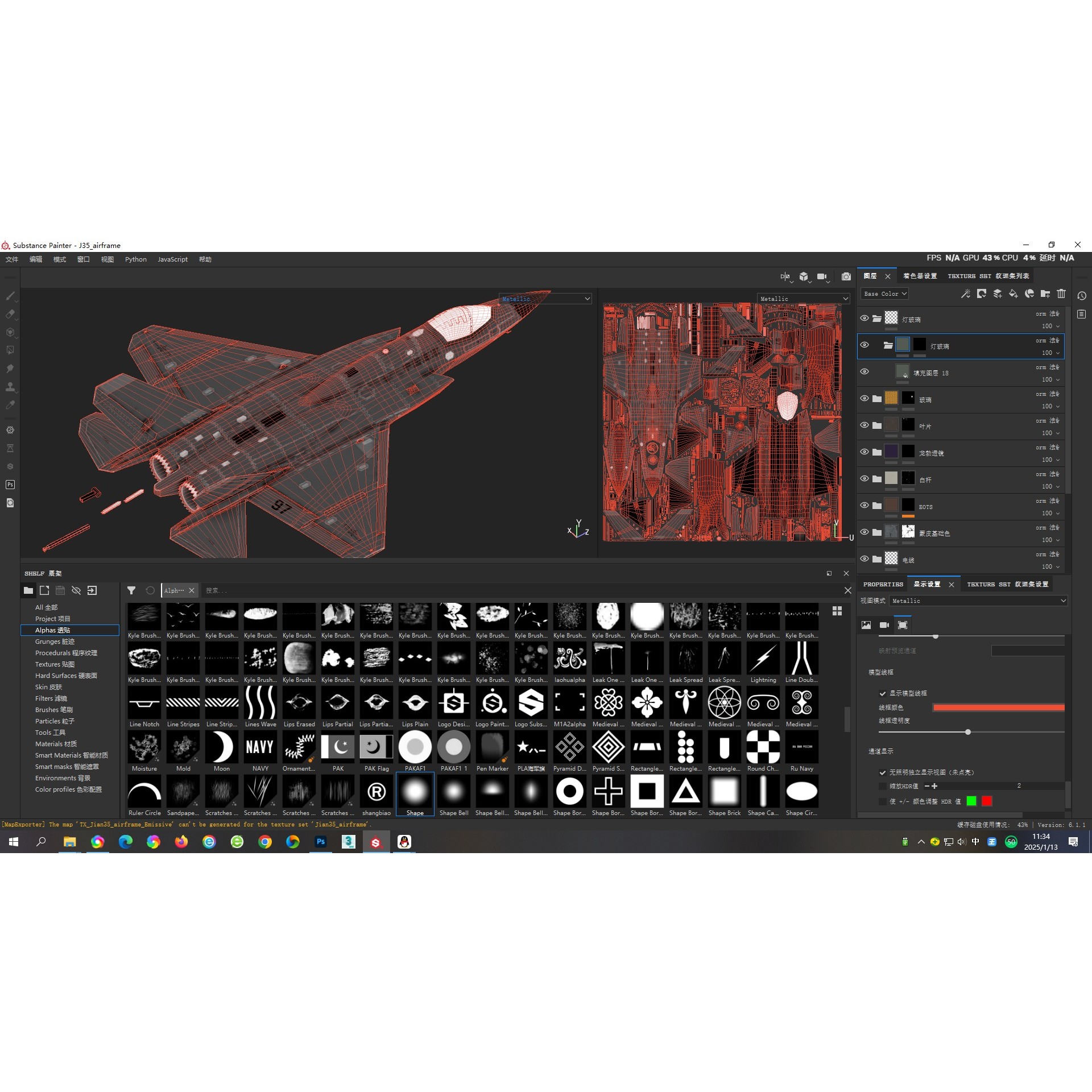
Task: Select the Polygon Fill tool
Action: tap(10, 350)
